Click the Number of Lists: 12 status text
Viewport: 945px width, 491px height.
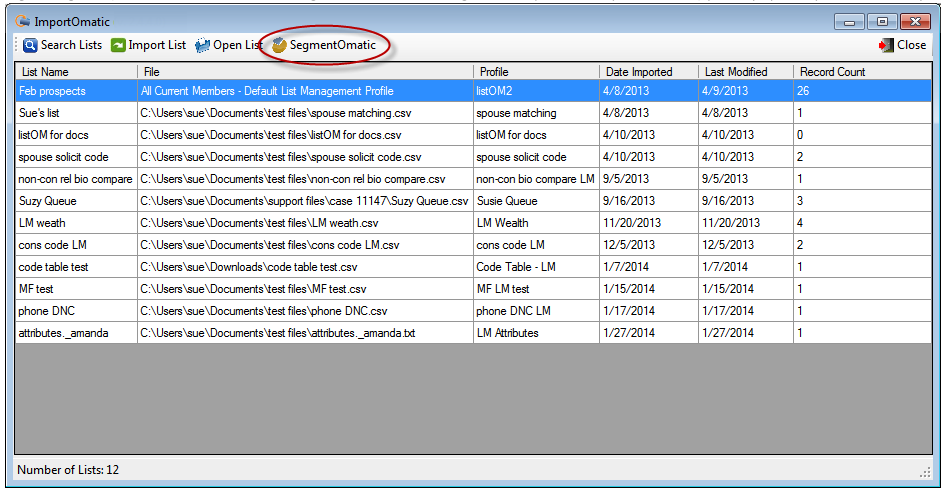pyautogui.click(x=68, y=470)
